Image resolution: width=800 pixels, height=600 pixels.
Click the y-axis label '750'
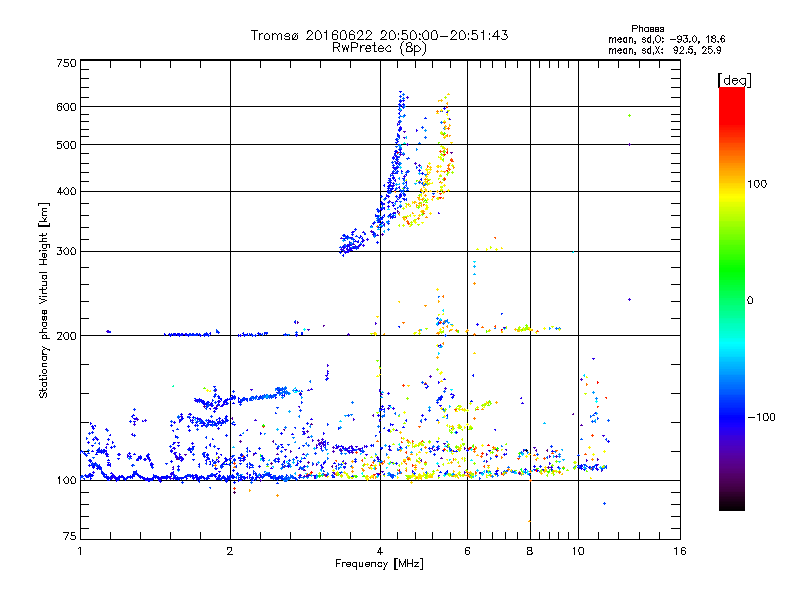click(x=66, y=63)
